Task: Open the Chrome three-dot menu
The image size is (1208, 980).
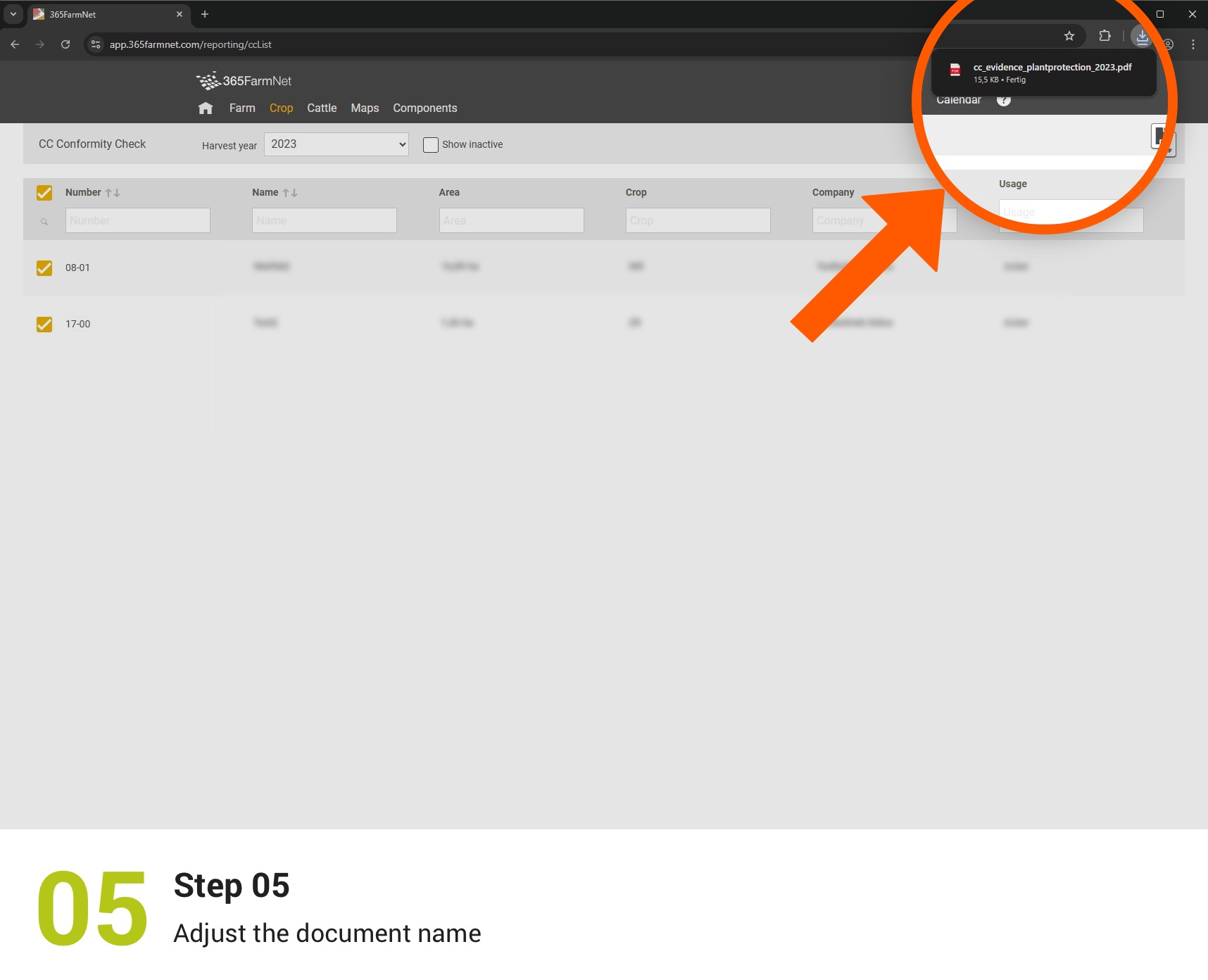Action: (x=1193, y=44)
